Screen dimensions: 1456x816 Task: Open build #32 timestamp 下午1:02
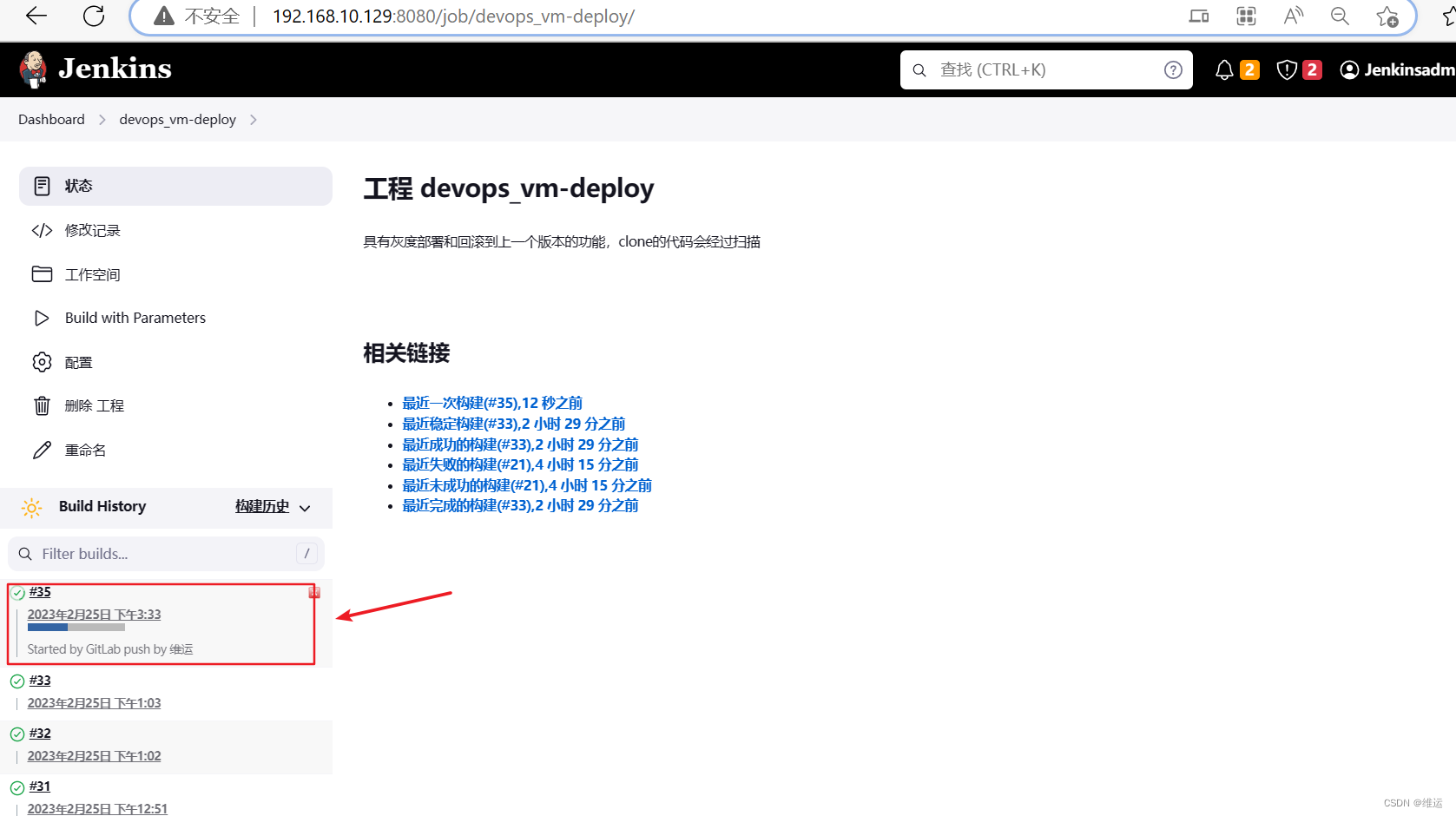tap(94, 756)
